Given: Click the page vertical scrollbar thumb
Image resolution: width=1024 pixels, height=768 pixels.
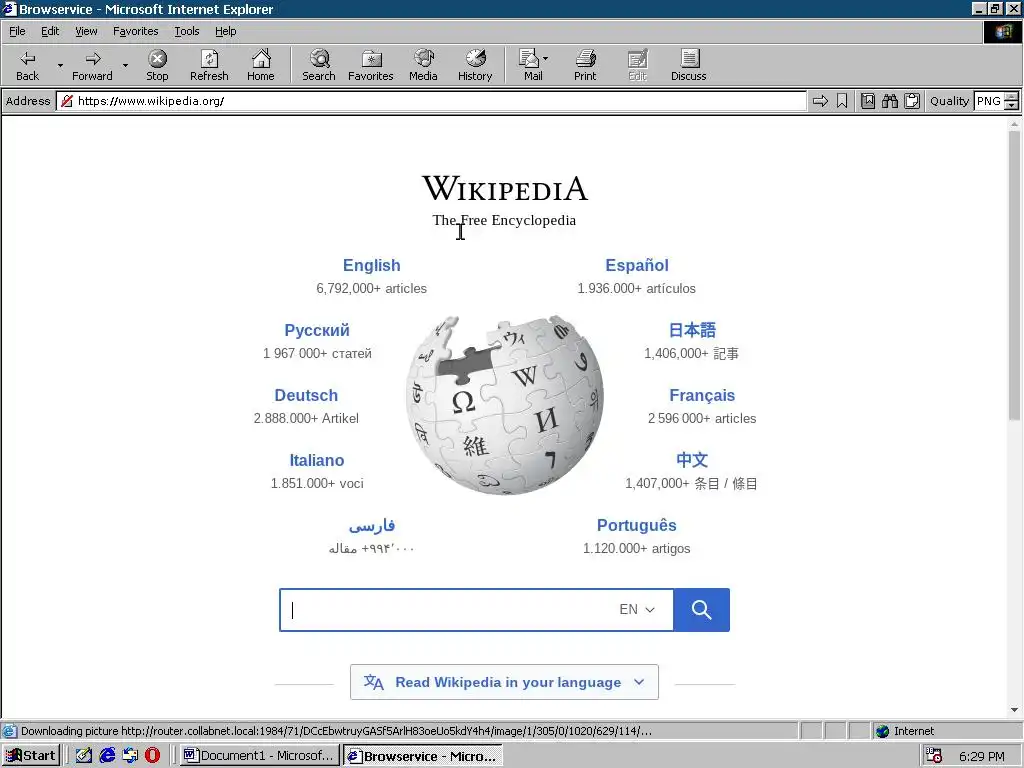Looking at the screenshot, I should (x=1014, y=274).
